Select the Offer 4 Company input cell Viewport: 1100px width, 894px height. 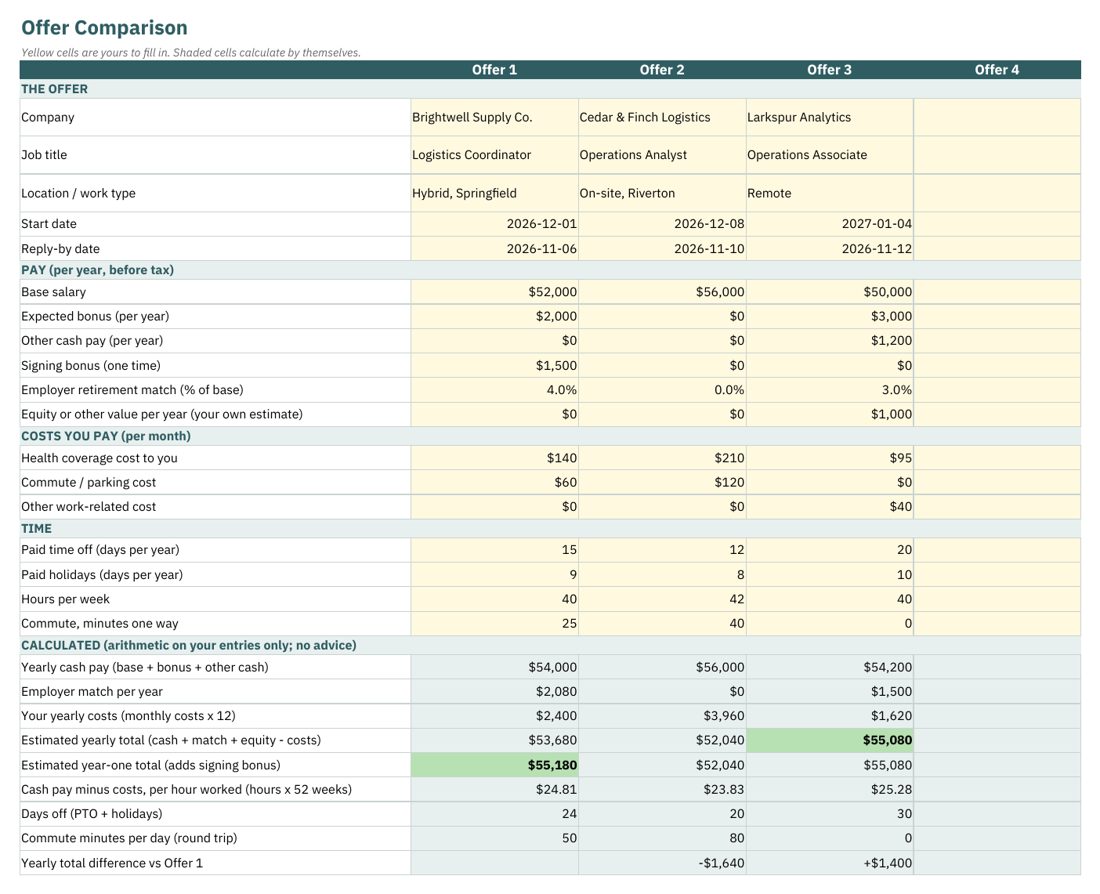997,117
